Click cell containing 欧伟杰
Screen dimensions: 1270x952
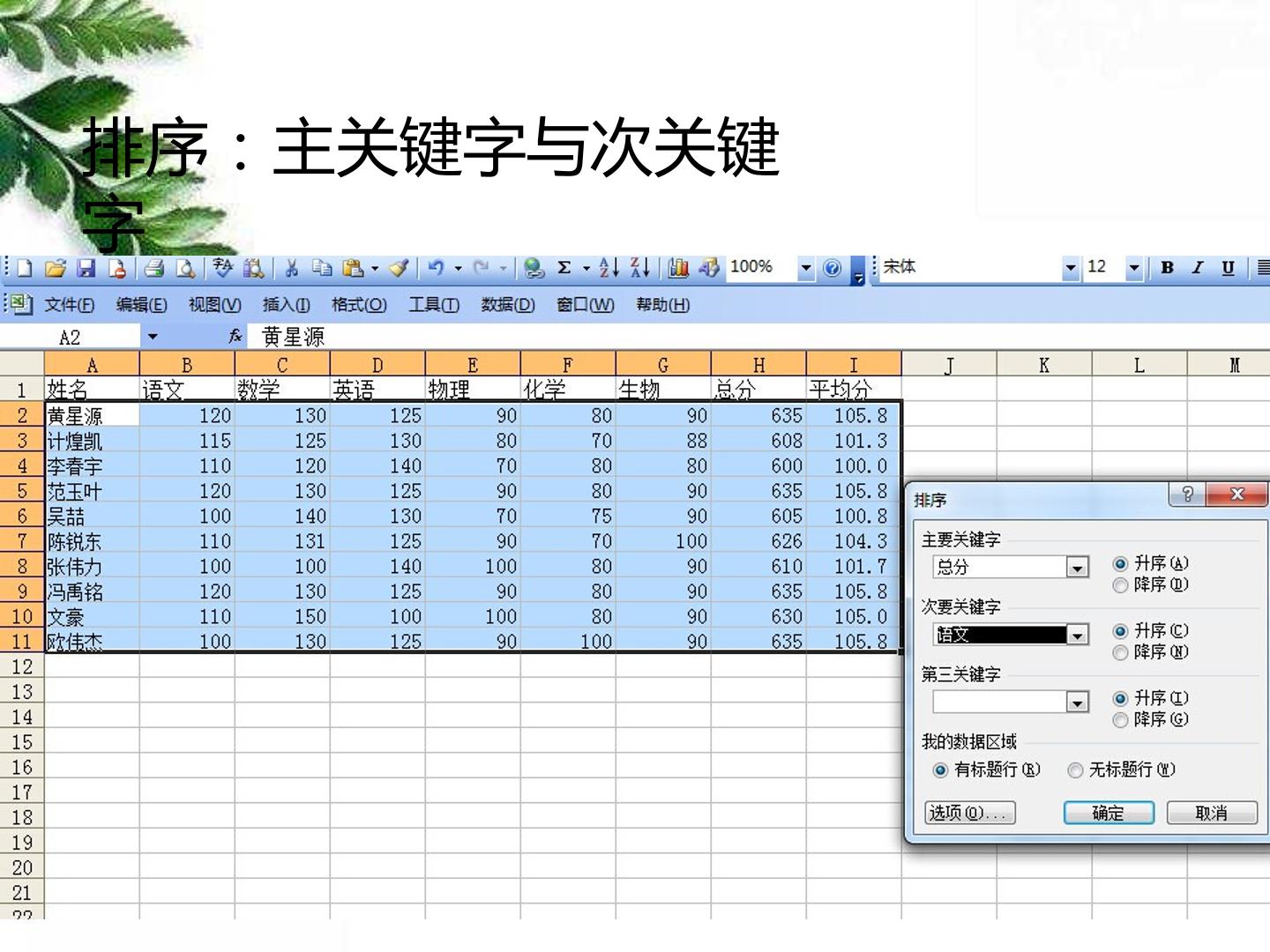[x=92, y=642]
